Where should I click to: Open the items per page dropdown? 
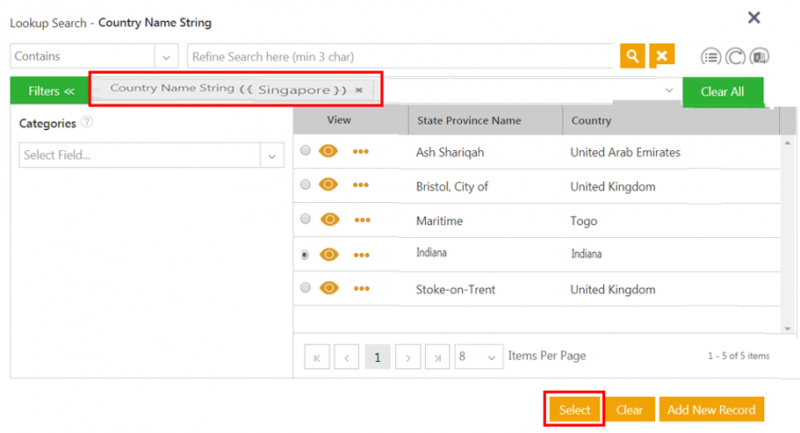click(x=478, y=356)
